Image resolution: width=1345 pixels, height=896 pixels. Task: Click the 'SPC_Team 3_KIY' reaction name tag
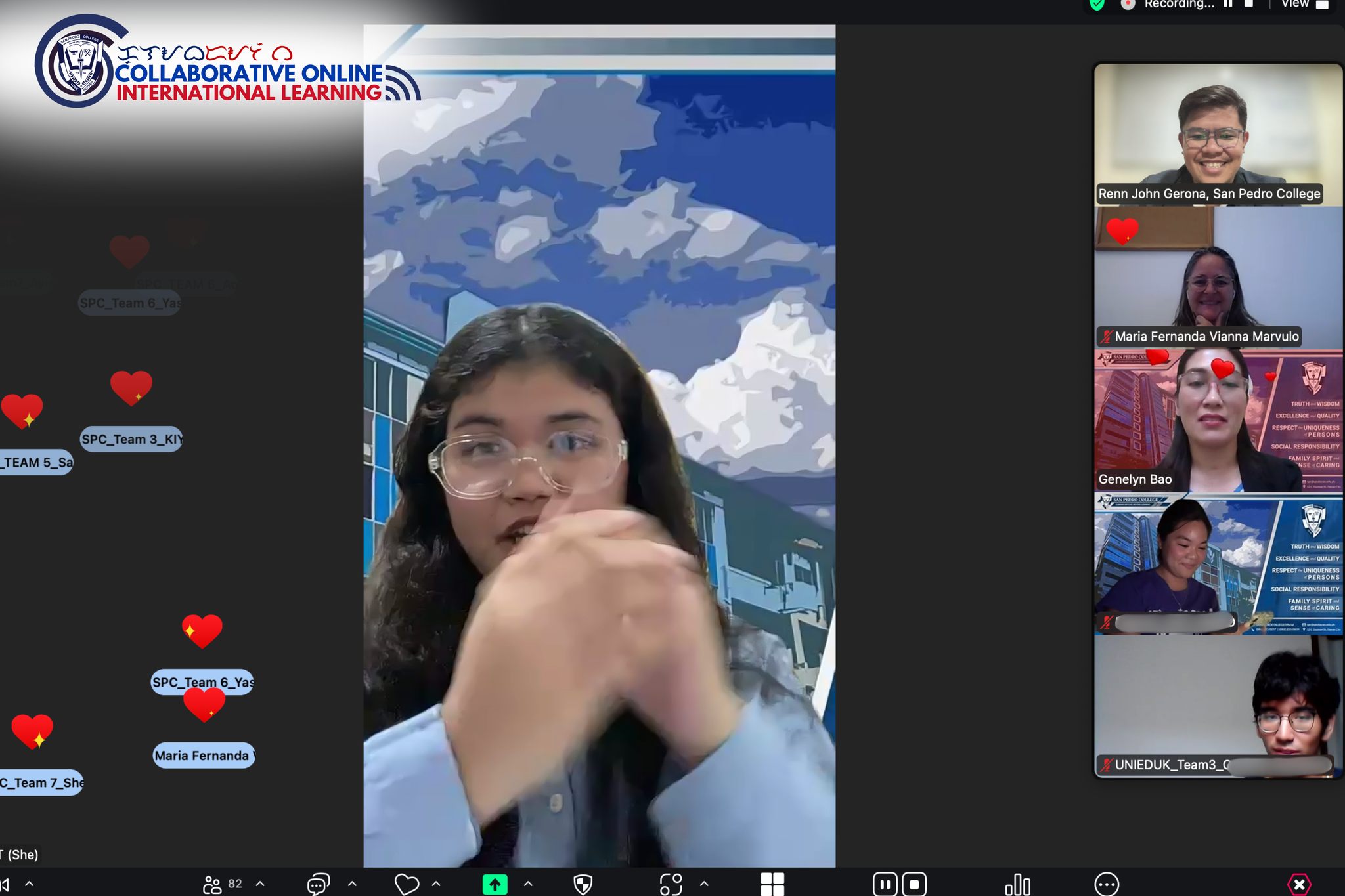click(x=131, y=439)
